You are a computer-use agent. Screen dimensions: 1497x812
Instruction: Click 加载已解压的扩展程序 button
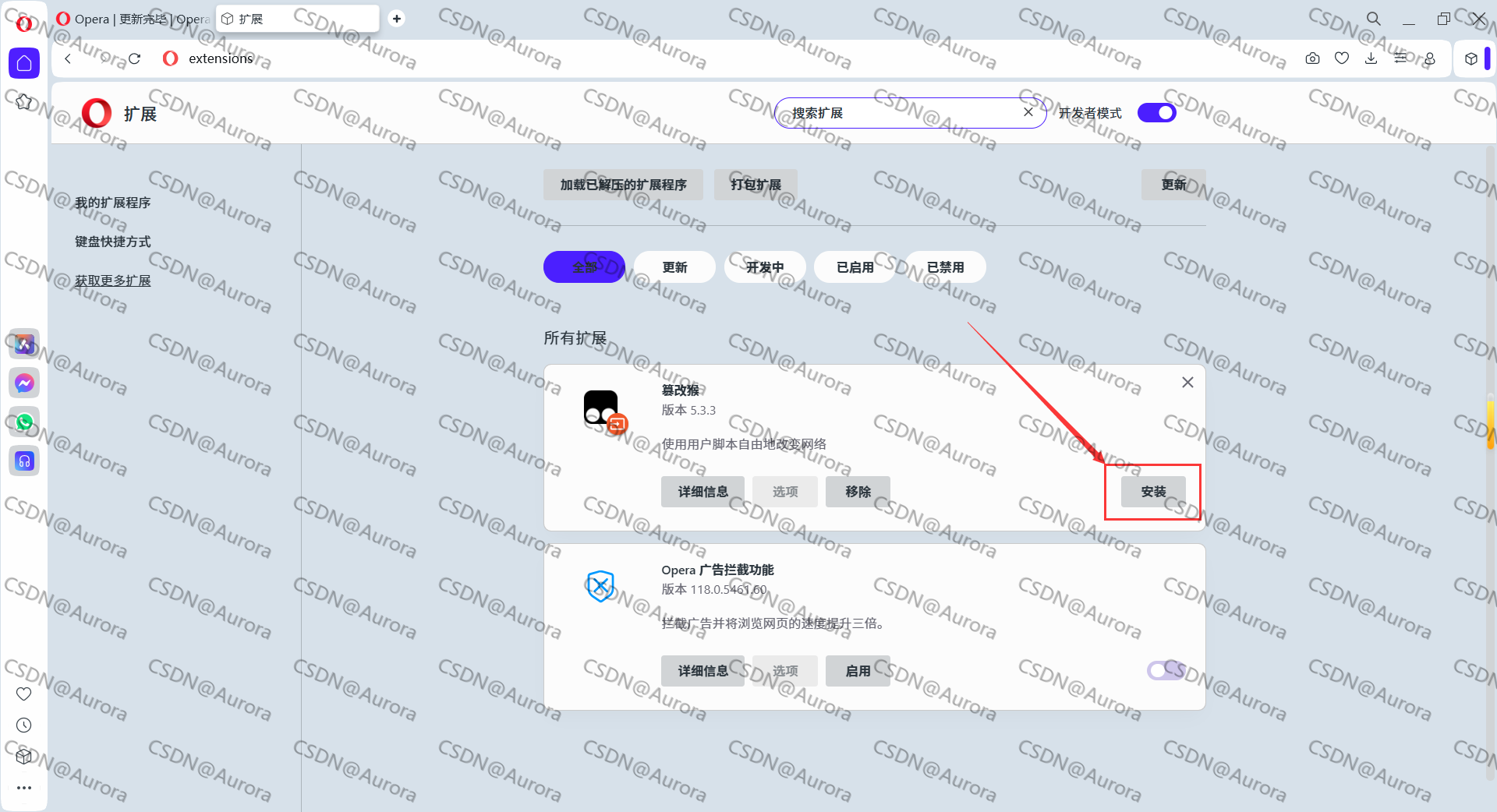point(623,185)
